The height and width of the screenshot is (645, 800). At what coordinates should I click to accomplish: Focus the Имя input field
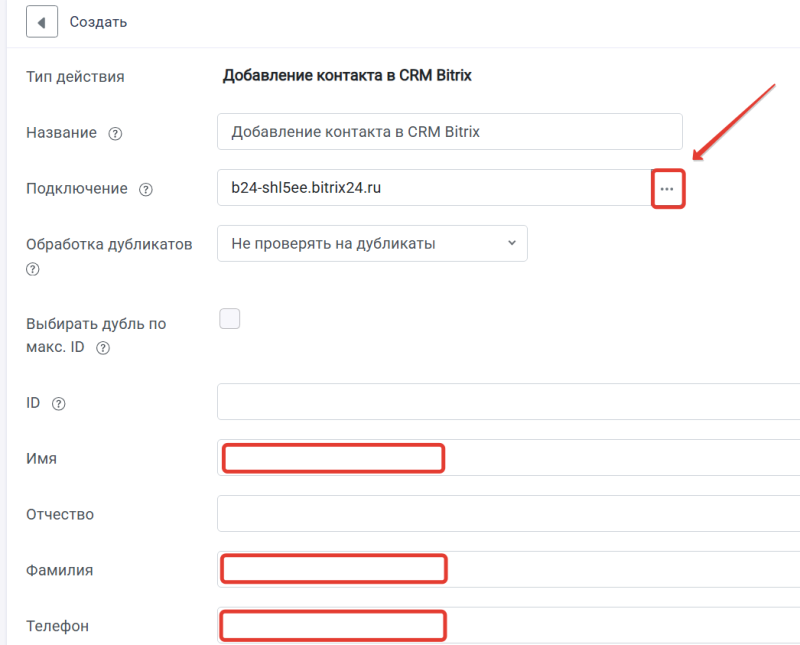[x=509, y=458]
